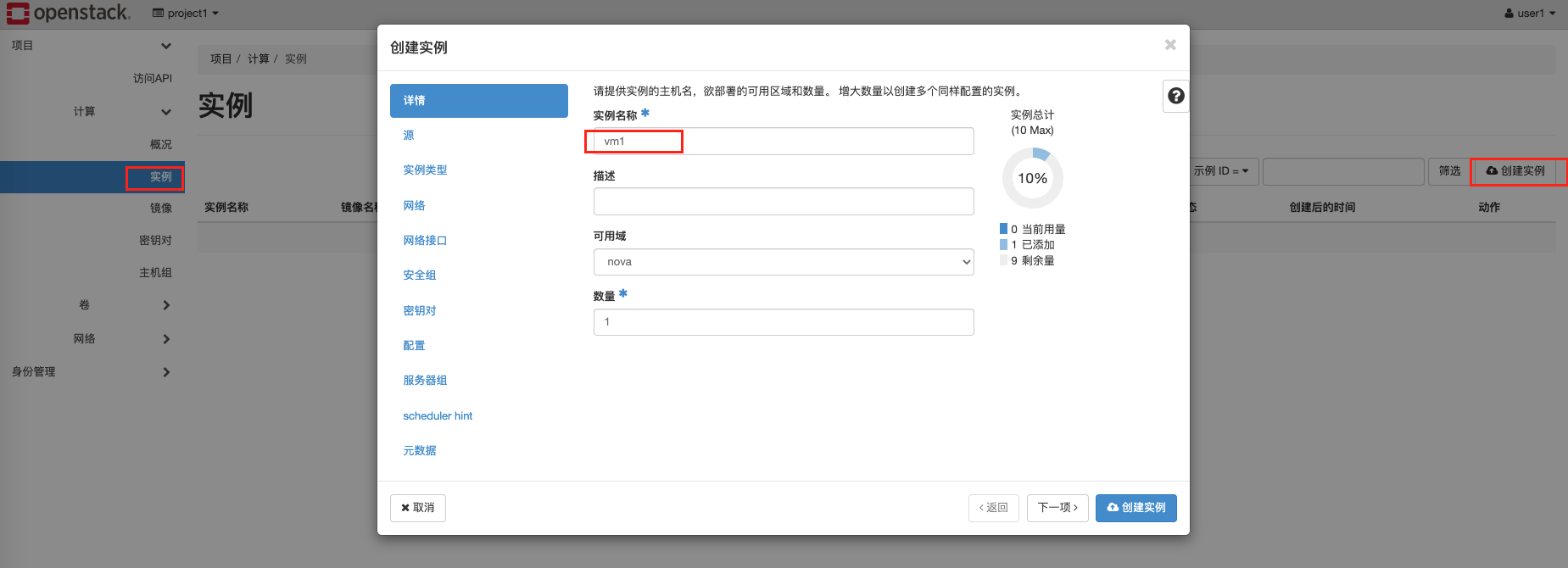Switch to the 服务器组 step
Viewport: 1568px width, 568px height.
coord(425,380)
